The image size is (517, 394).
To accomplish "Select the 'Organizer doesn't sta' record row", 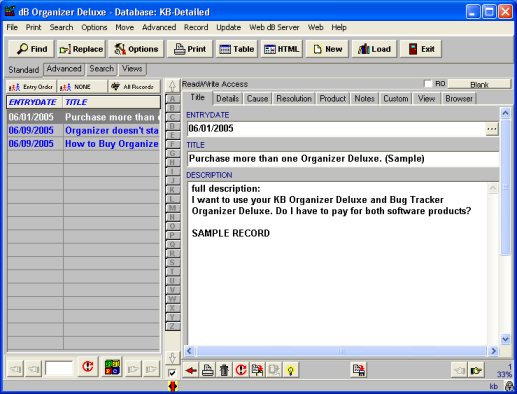I will [x=83, y=130].
